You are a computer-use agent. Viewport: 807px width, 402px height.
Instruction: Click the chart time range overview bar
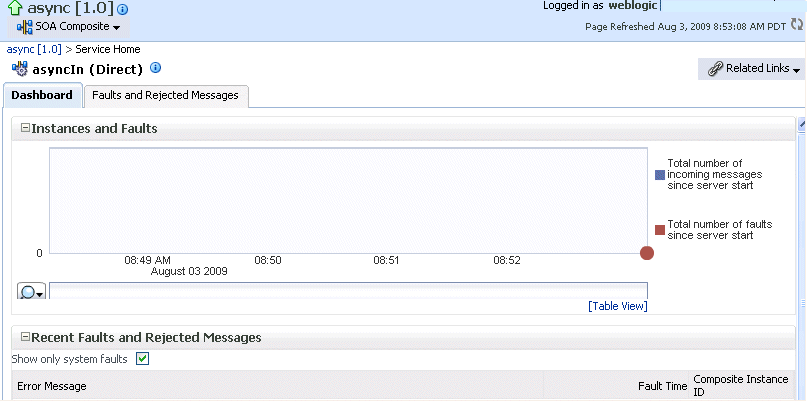click(x=348, y=291)
